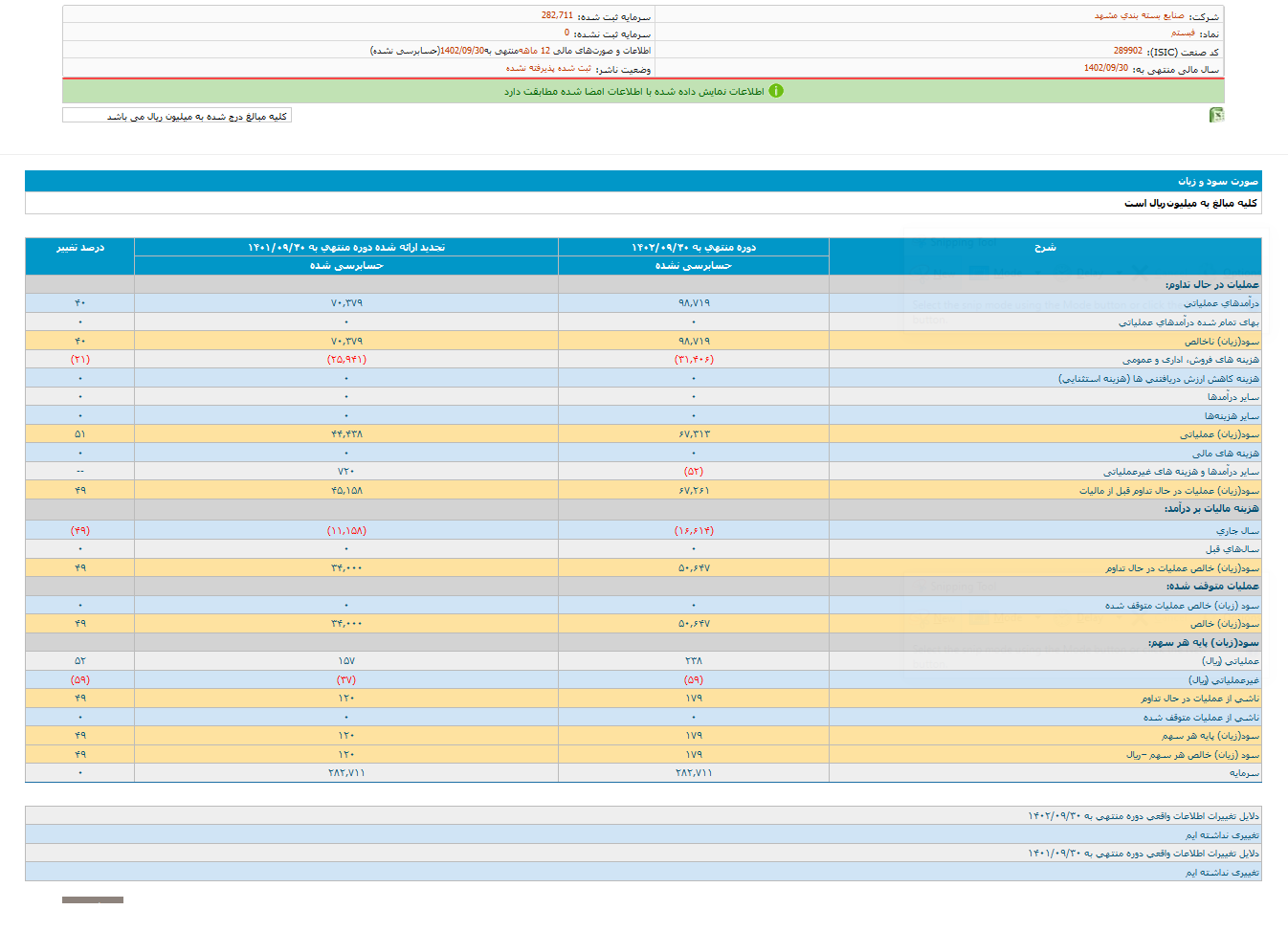Image resolution: width=1288 pixels, height=932 pixels.
Task: Click the صورت سود و زیان section header
Action: [x=1217, y=181]
